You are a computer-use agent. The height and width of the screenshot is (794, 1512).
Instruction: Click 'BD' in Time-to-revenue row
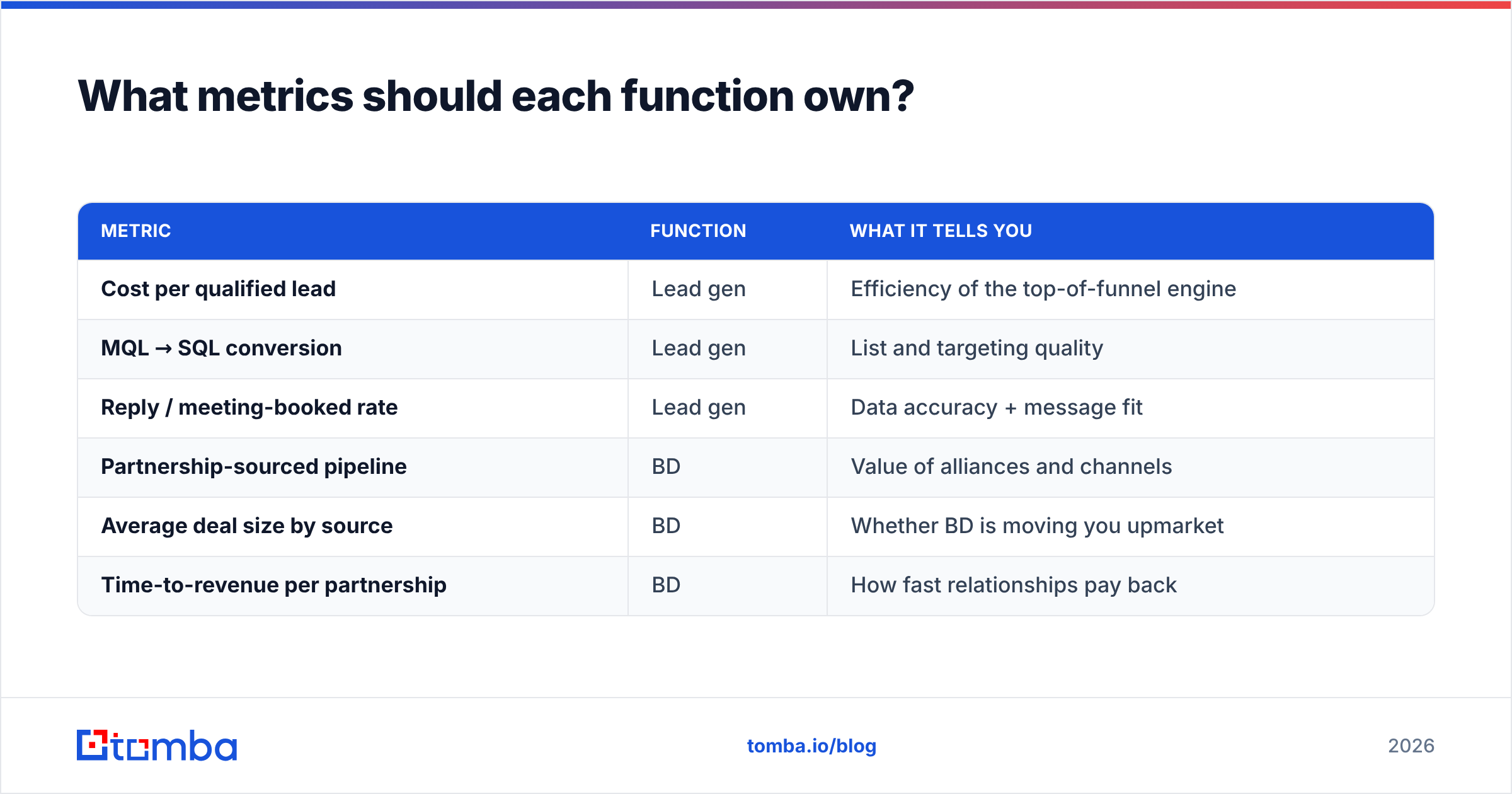tap(666, 585)
